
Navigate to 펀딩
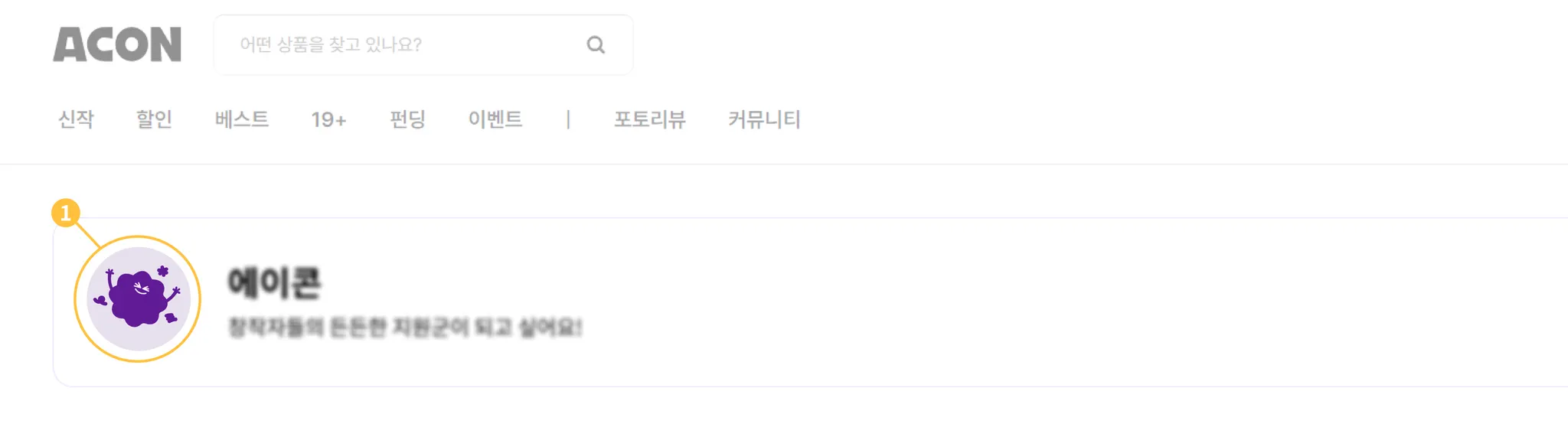(x=407, y=119)
